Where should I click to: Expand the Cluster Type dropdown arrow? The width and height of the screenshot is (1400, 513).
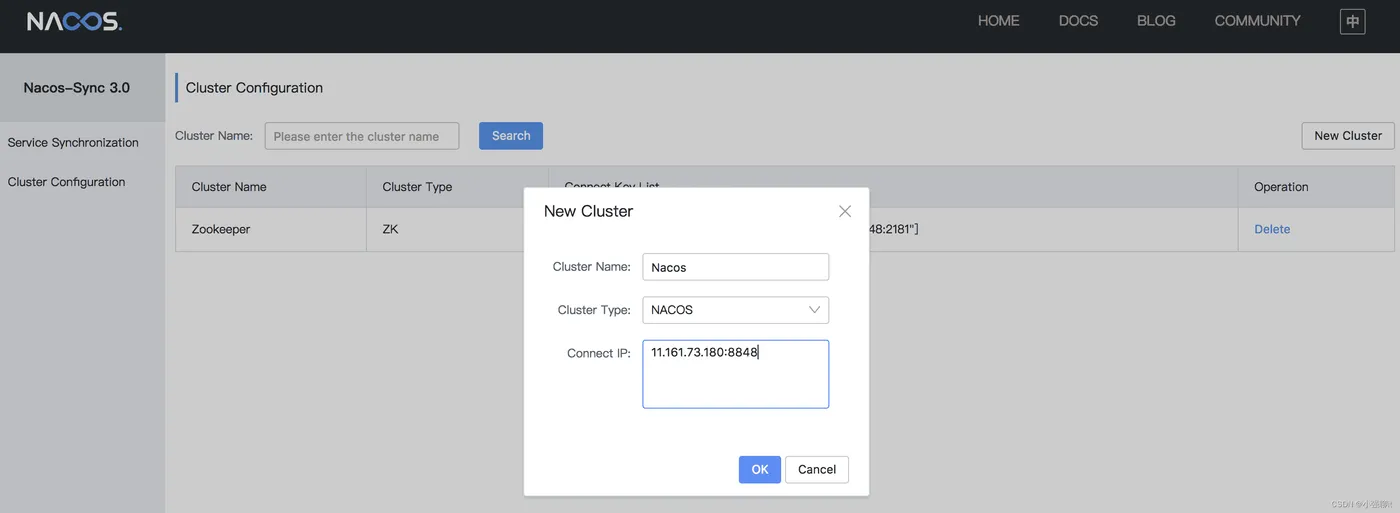click(x=814, y=310)
